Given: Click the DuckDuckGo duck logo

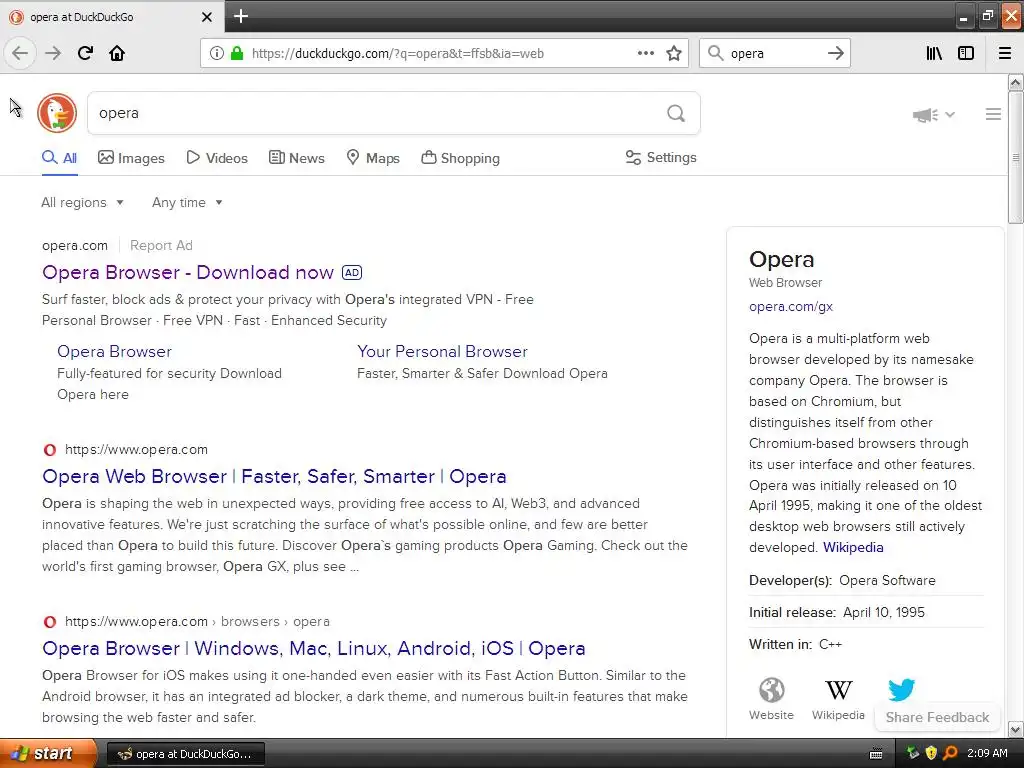Looking at the screenshot, I should point(57,113).
